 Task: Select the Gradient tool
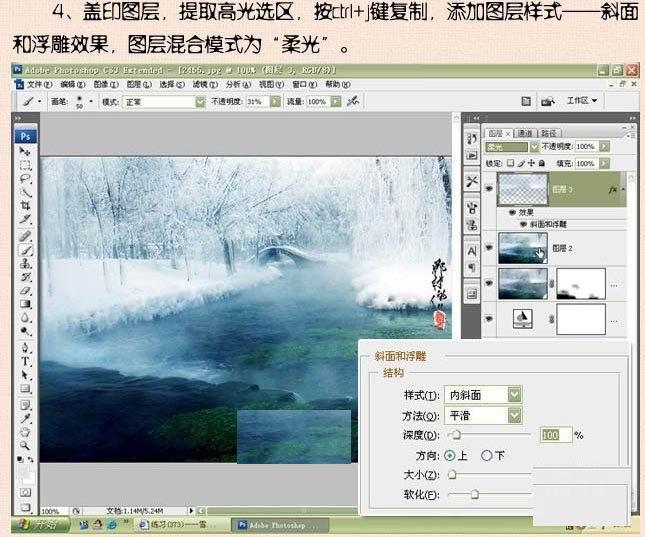(25, 304)
